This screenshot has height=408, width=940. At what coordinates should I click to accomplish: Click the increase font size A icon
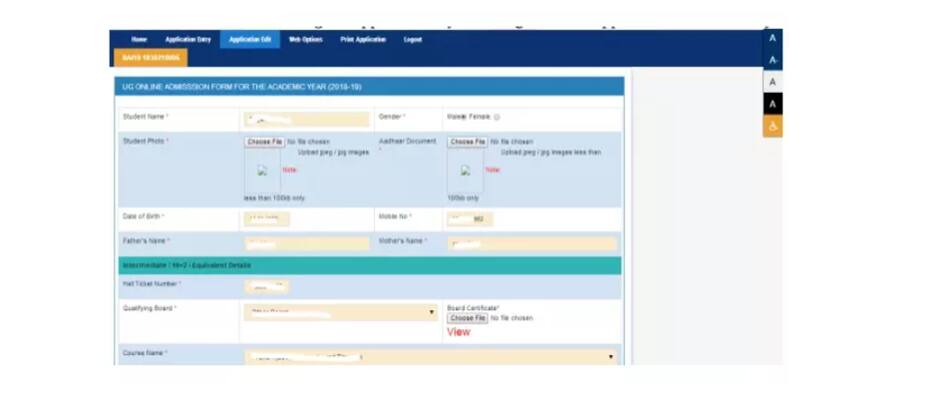tap(772, 38)
